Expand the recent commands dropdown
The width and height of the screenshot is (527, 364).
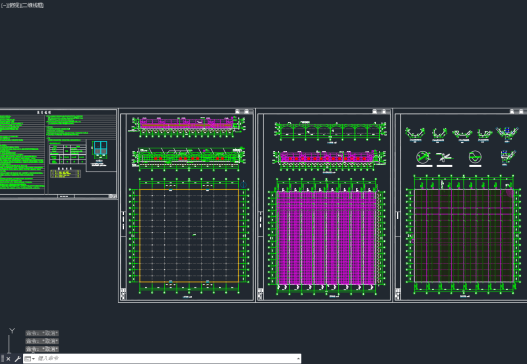point(30,359)
